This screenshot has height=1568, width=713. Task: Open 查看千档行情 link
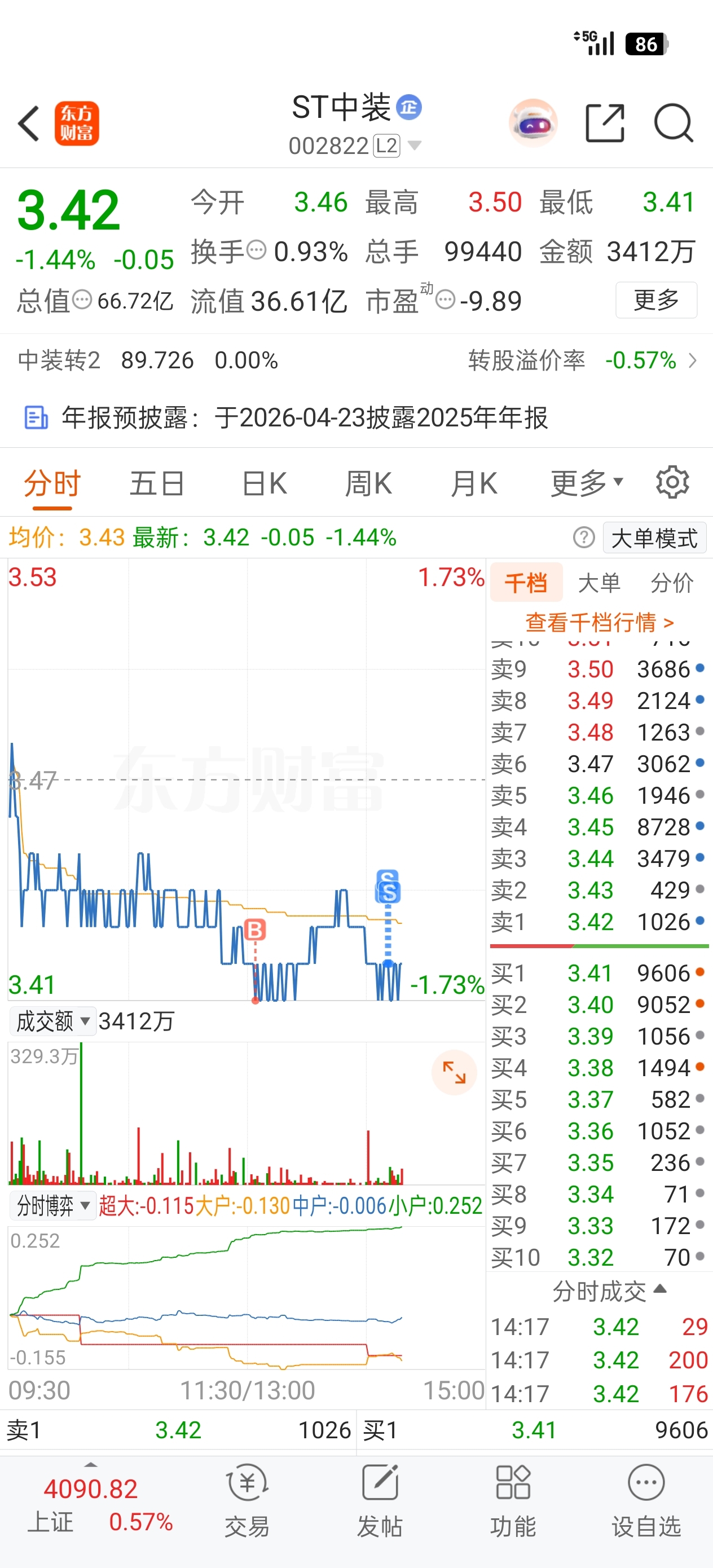[599, 622]
